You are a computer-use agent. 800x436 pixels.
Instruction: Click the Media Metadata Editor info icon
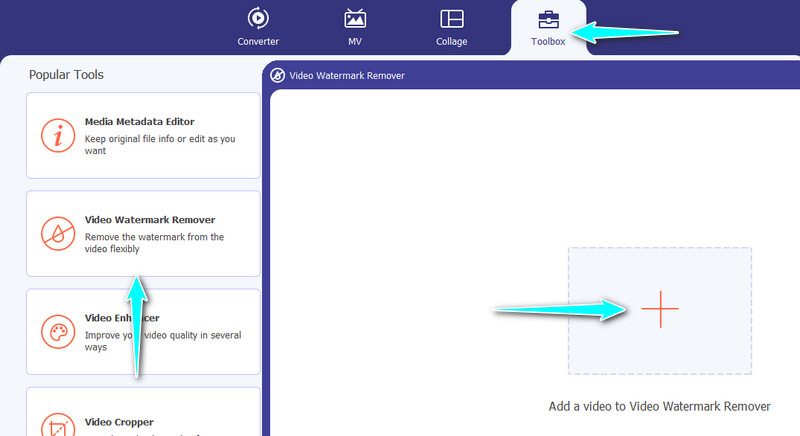point(56,135)
